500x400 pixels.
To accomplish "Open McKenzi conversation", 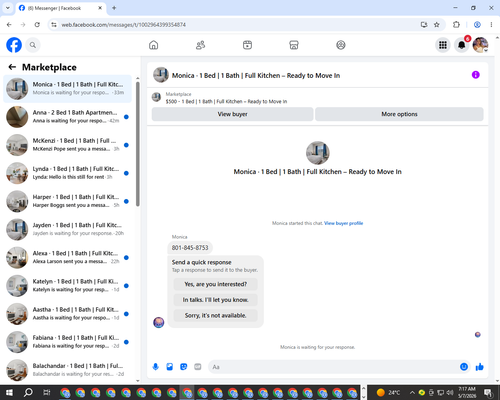I will click(67, 145).
